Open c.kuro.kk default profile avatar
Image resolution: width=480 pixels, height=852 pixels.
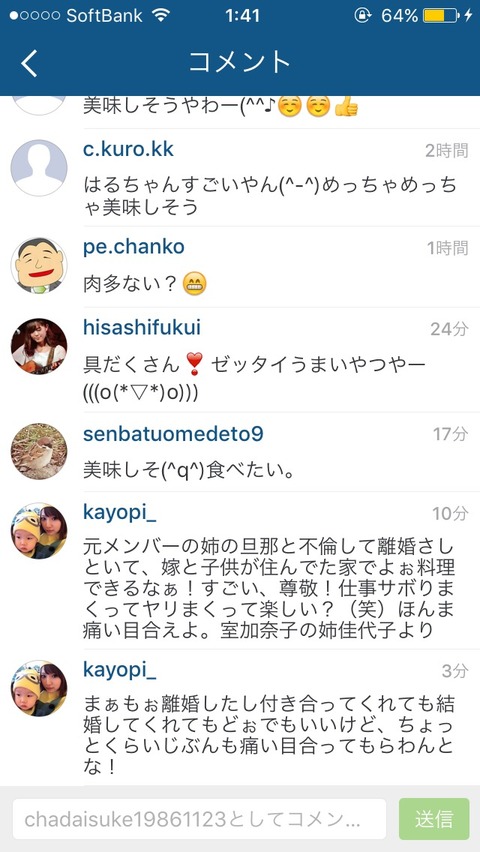coord(39,168)
